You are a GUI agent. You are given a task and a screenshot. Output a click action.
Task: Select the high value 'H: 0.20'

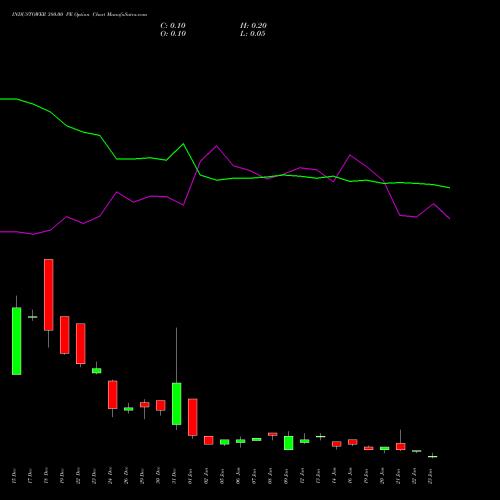pyautogui.click(x=253, y=26)
